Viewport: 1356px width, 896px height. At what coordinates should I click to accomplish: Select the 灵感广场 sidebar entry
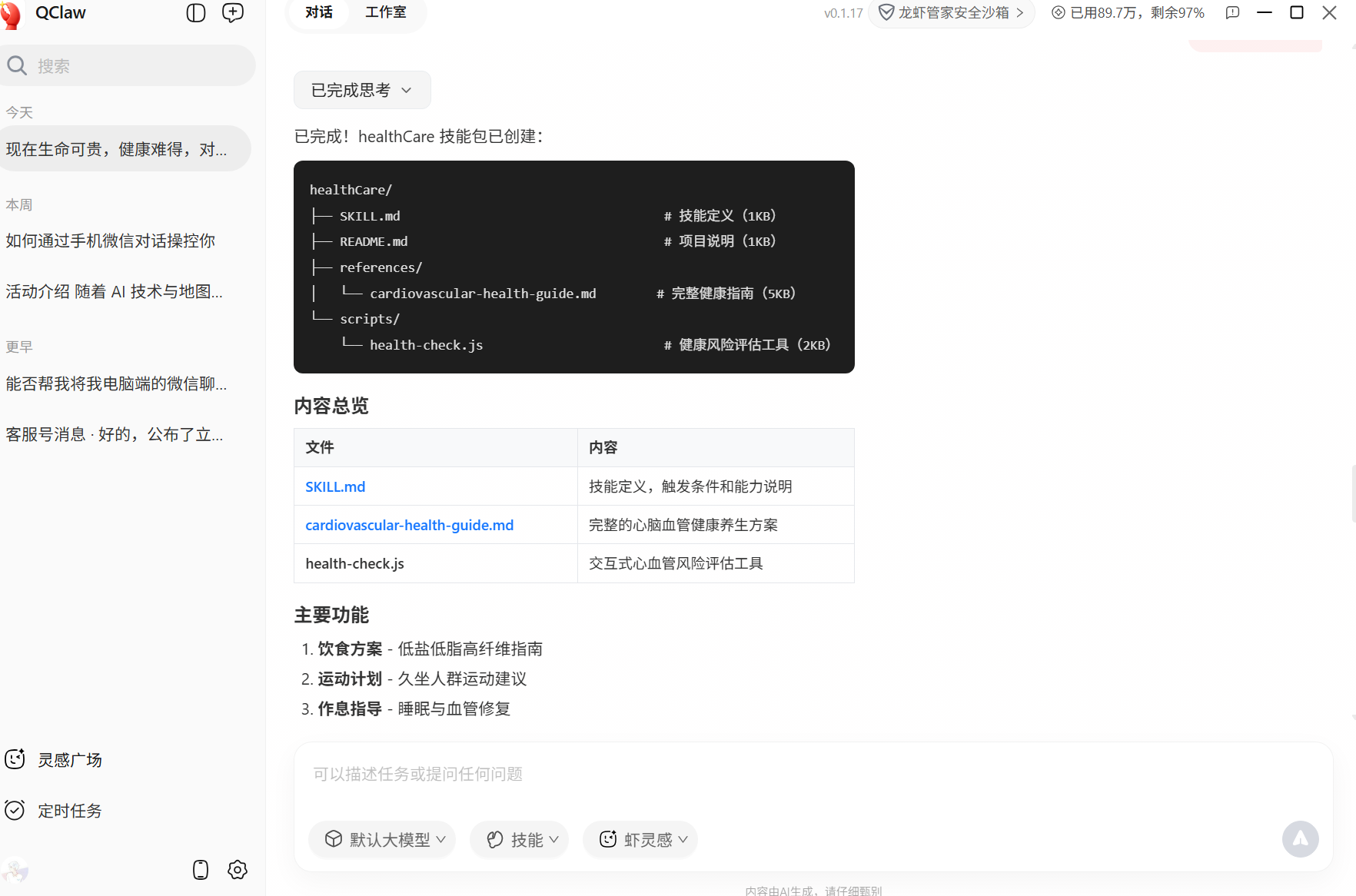[x=70, y=759]
